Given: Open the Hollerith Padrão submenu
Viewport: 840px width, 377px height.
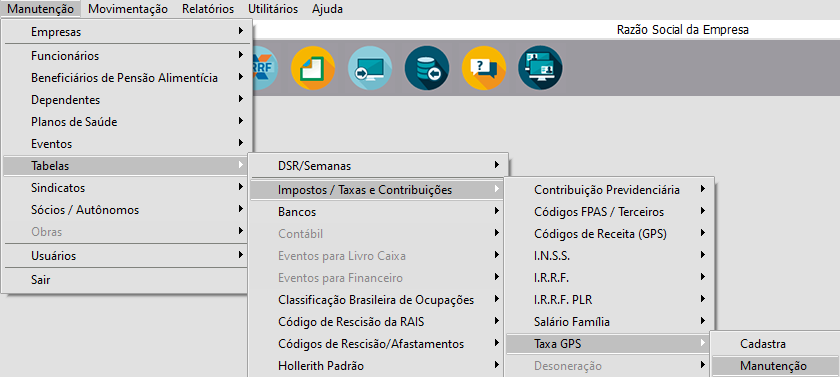Looking at the screenshot, I should coord(378,366).
